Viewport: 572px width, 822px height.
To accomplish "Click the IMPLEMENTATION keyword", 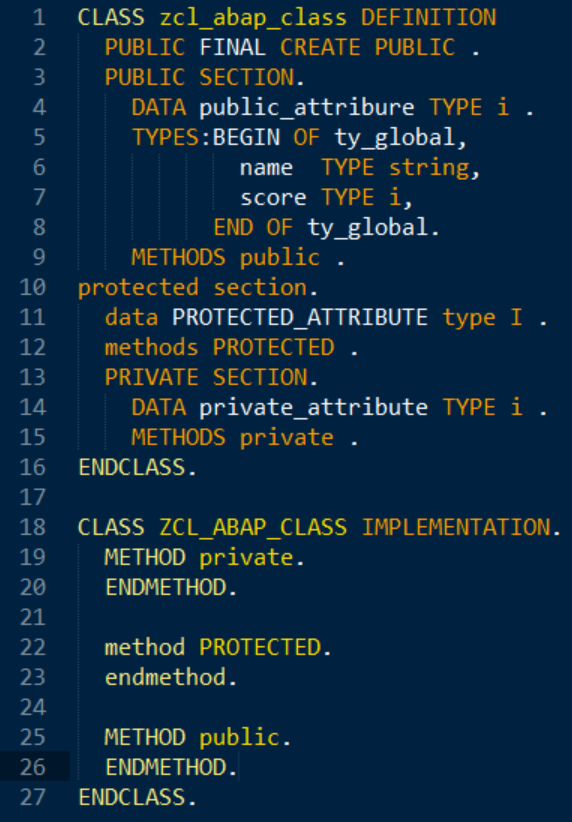I will tap(456, 528).
